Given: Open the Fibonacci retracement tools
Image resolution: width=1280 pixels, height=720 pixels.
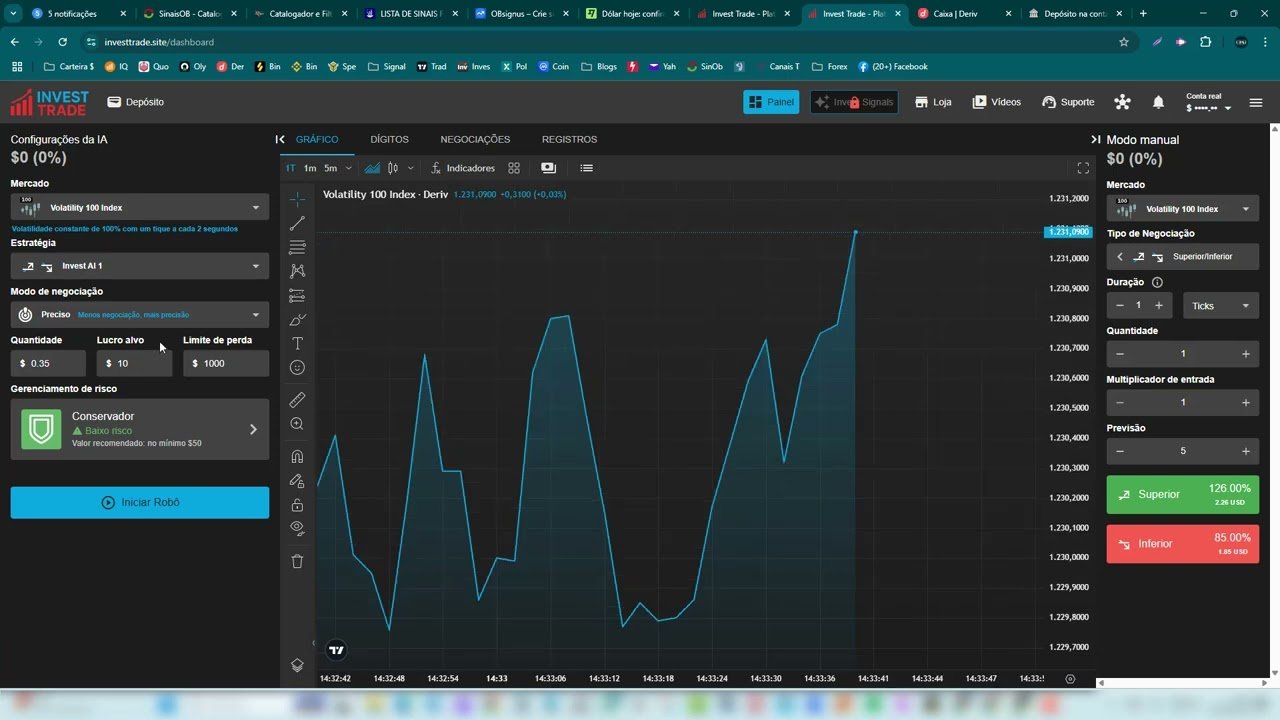Looking at the screenshot, I should click(x=297, y=247).
